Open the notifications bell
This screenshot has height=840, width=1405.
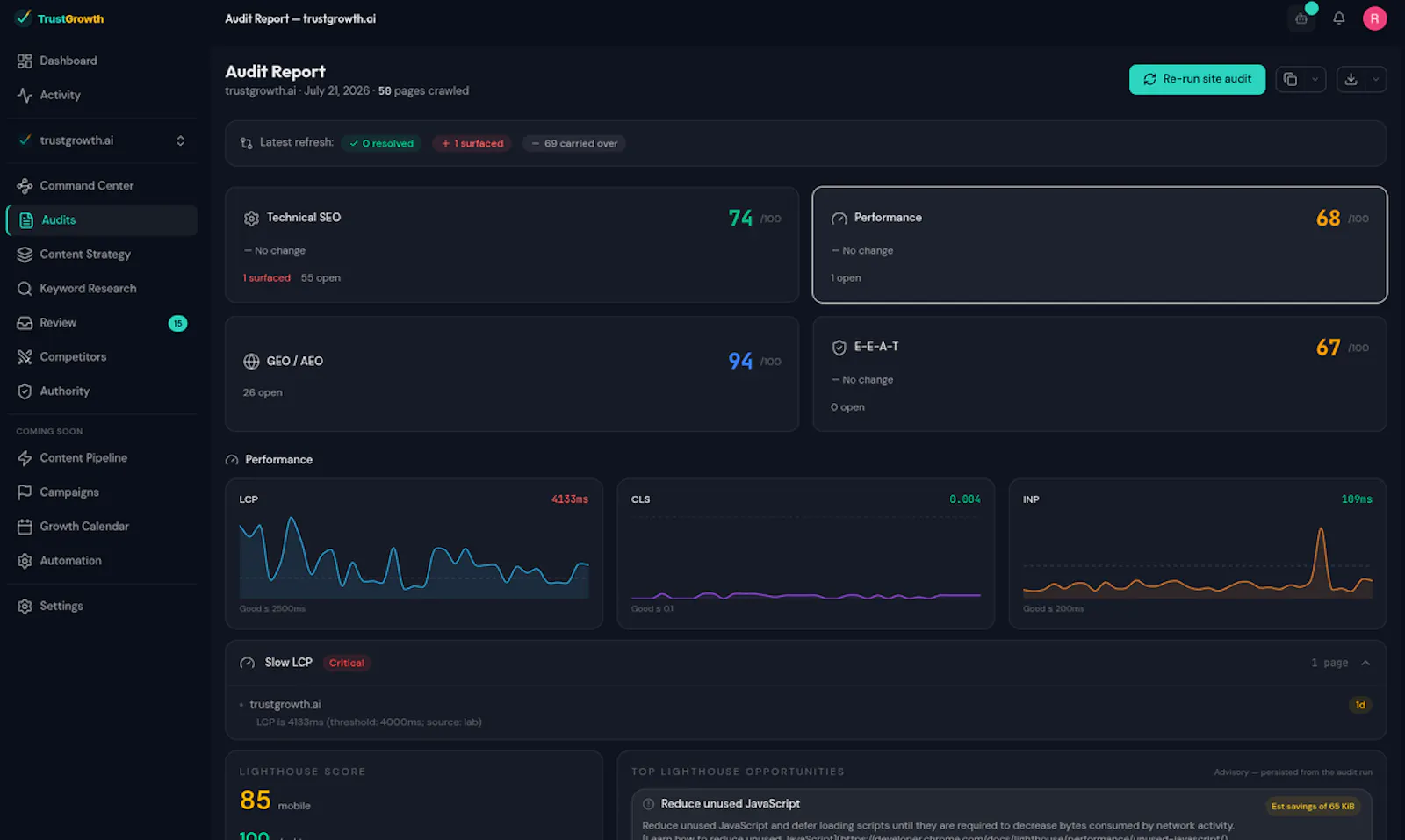point(1338,18)
